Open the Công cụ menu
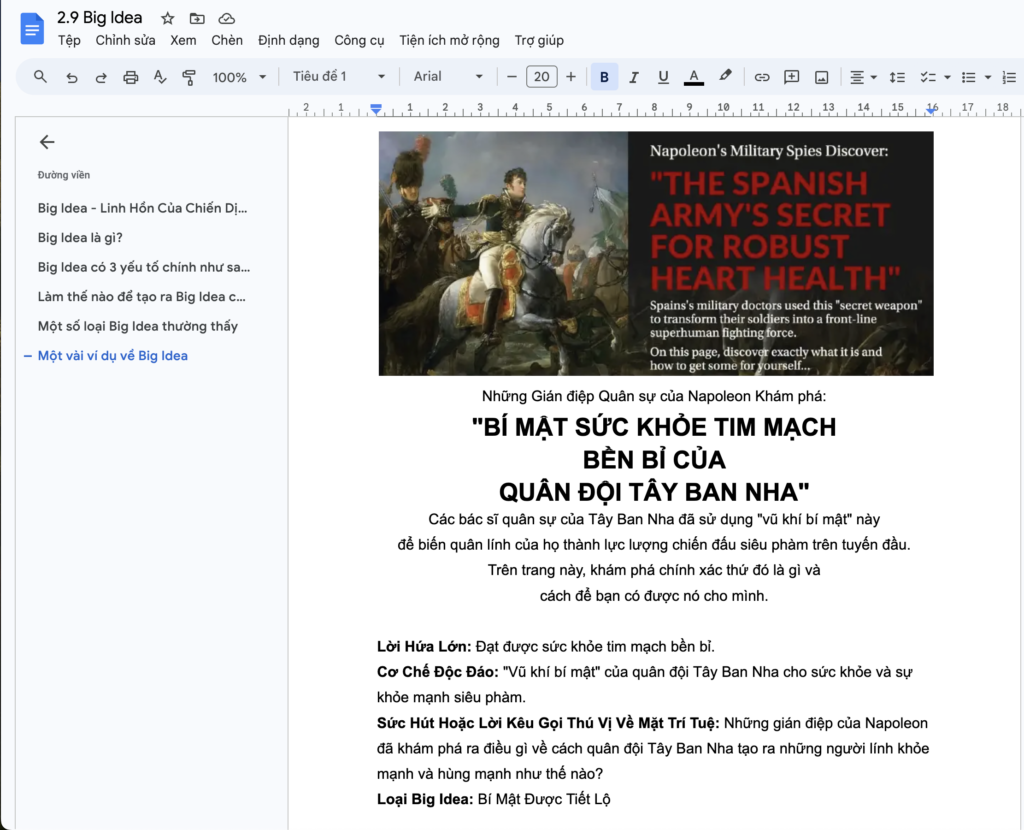 click(x=359, y=40)
